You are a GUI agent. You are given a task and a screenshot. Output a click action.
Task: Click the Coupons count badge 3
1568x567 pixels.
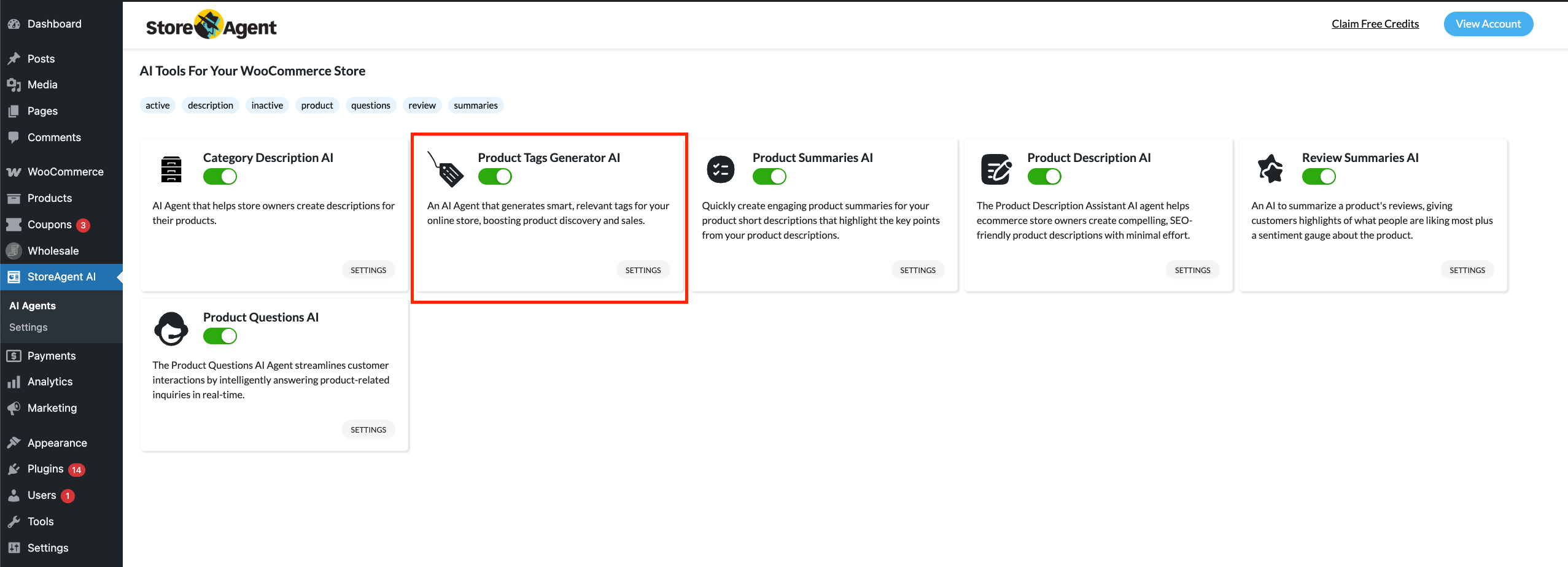[83, 225]
